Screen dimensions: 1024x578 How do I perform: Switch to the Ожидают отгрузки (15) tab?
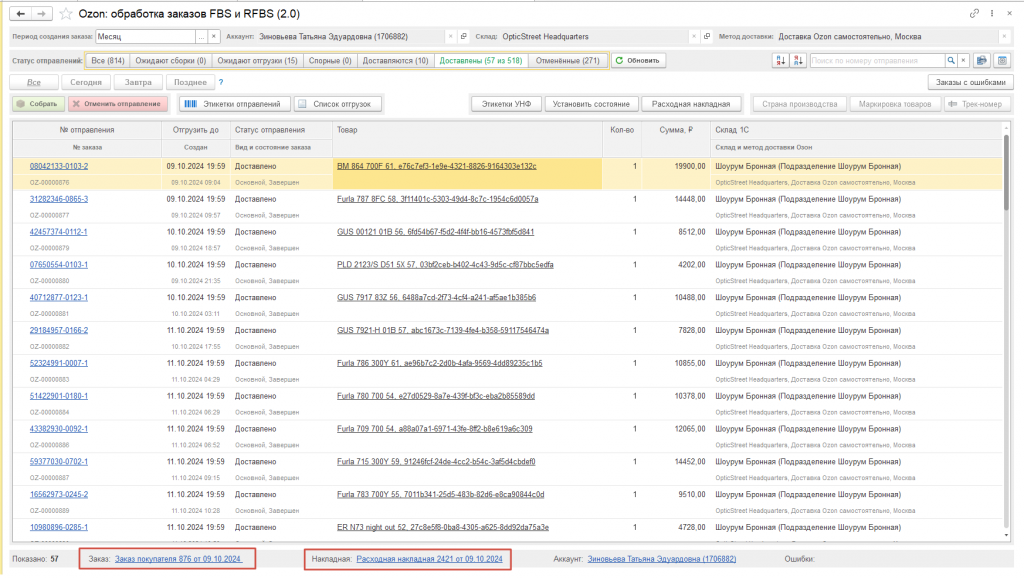257,61
